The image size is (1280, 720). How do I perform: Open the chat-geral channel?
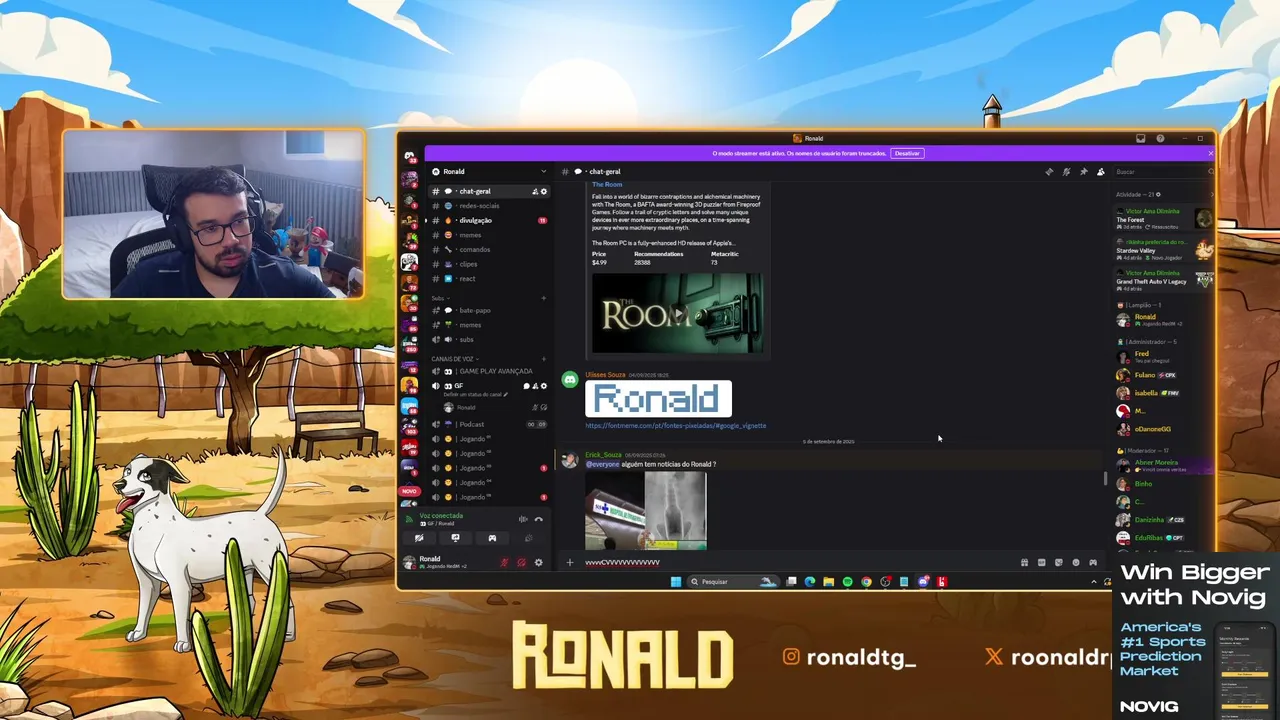pos(489,191)
